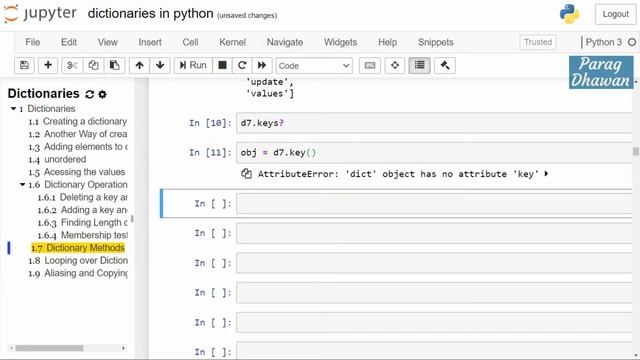Insert a cell below with plus icon
The image size is (640, 360).
click(48, 65)
